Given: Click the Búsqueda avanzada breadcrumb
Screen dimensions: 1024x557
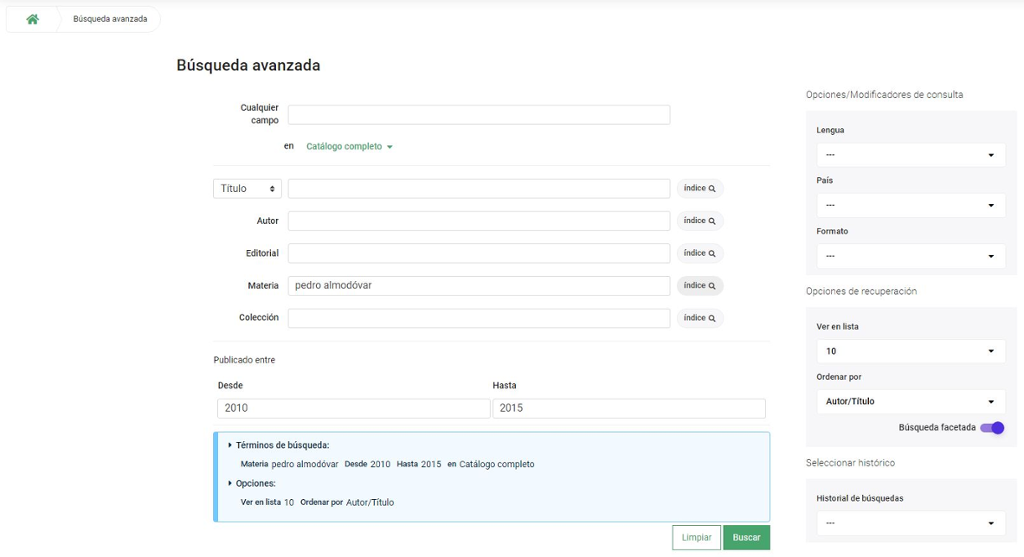Looking at the screenshot, I should 110,19.
